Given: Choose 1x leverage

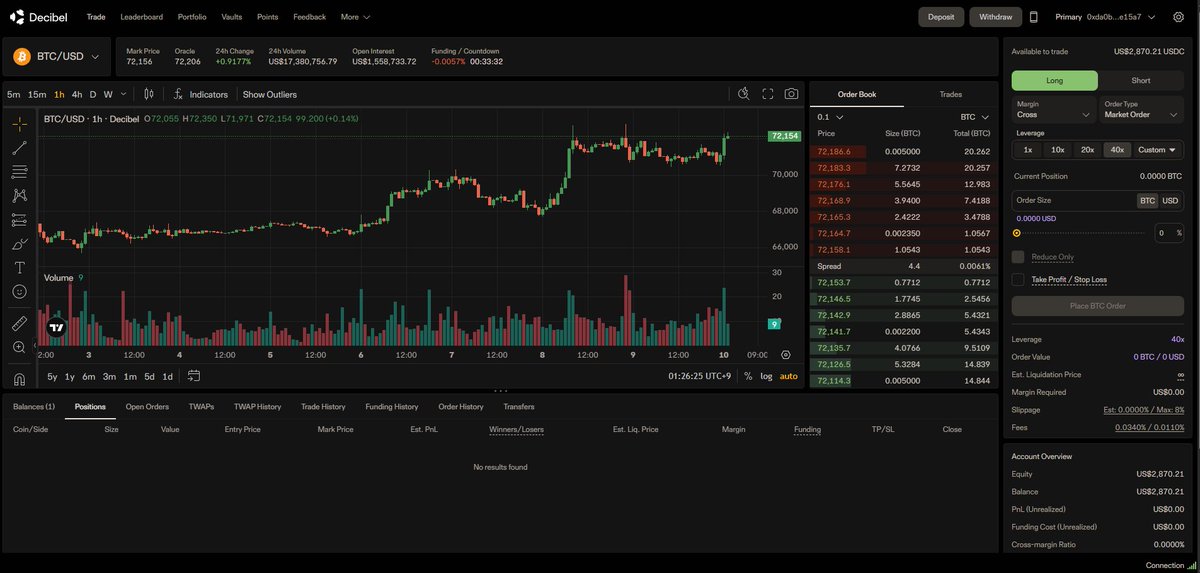Looking at the screenshot, I should pyautogui.click(x=1028, y=150).
